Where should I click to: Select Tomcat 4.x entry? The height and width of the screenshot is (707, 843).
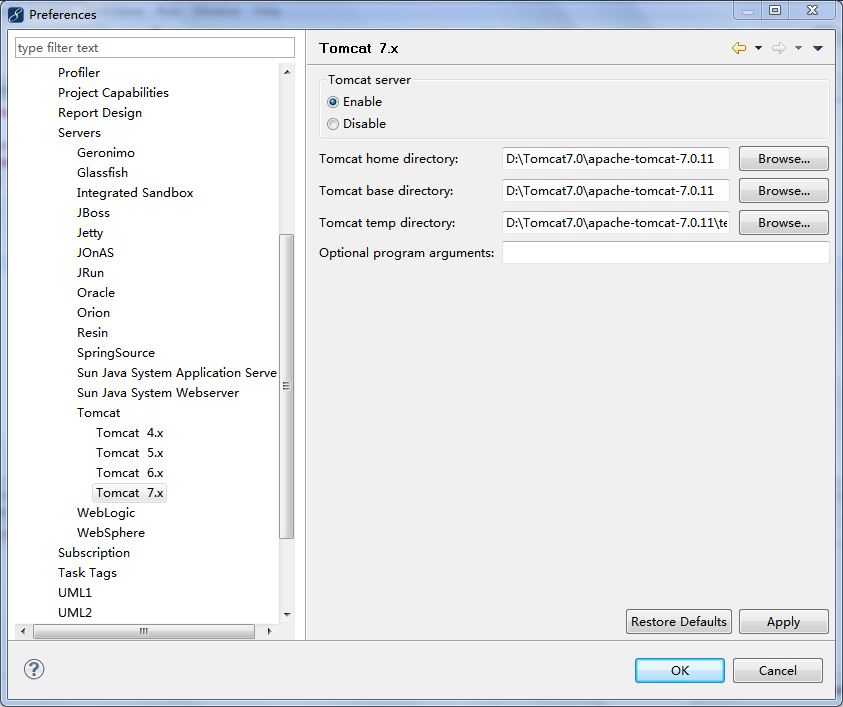[x=130, y=433]
